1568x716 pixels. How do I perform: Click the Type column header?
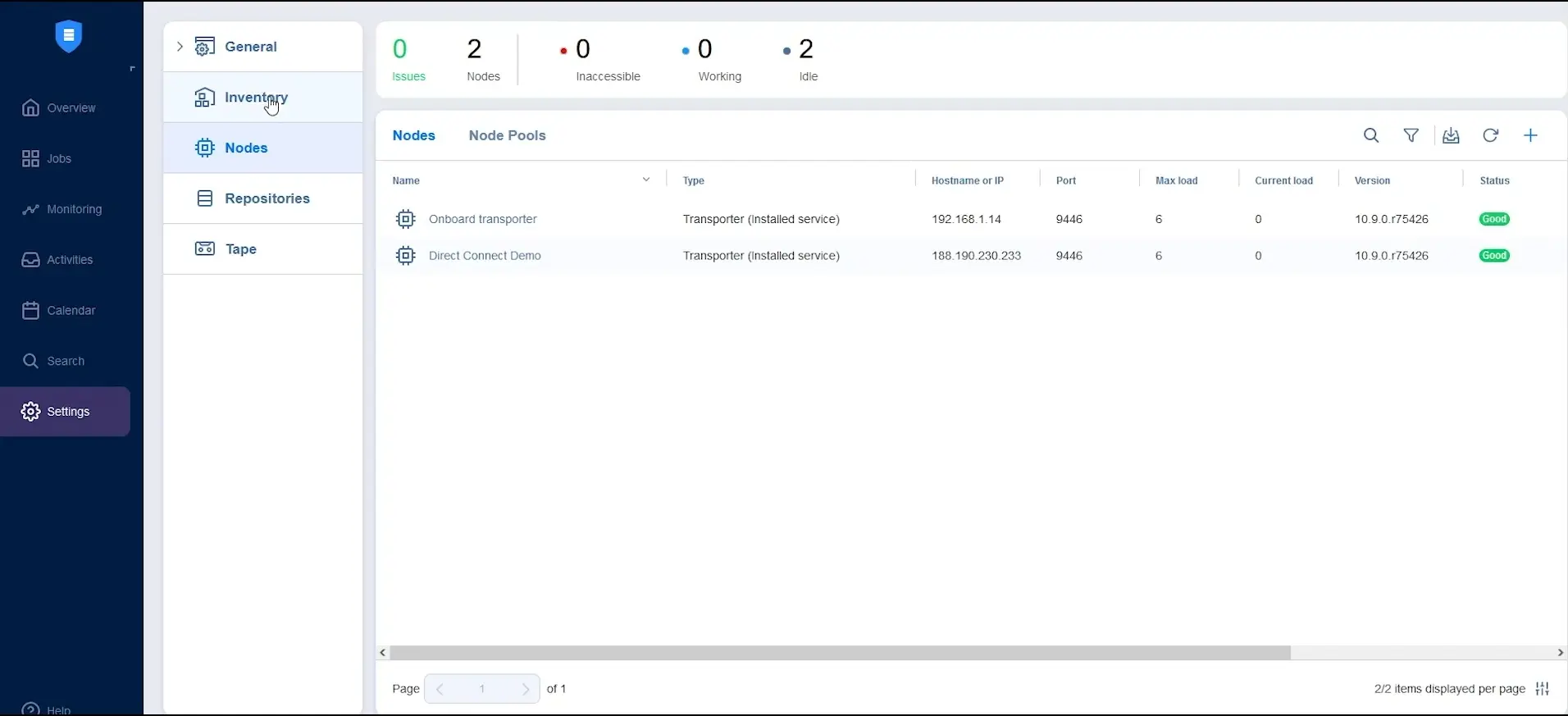(694, 181)
